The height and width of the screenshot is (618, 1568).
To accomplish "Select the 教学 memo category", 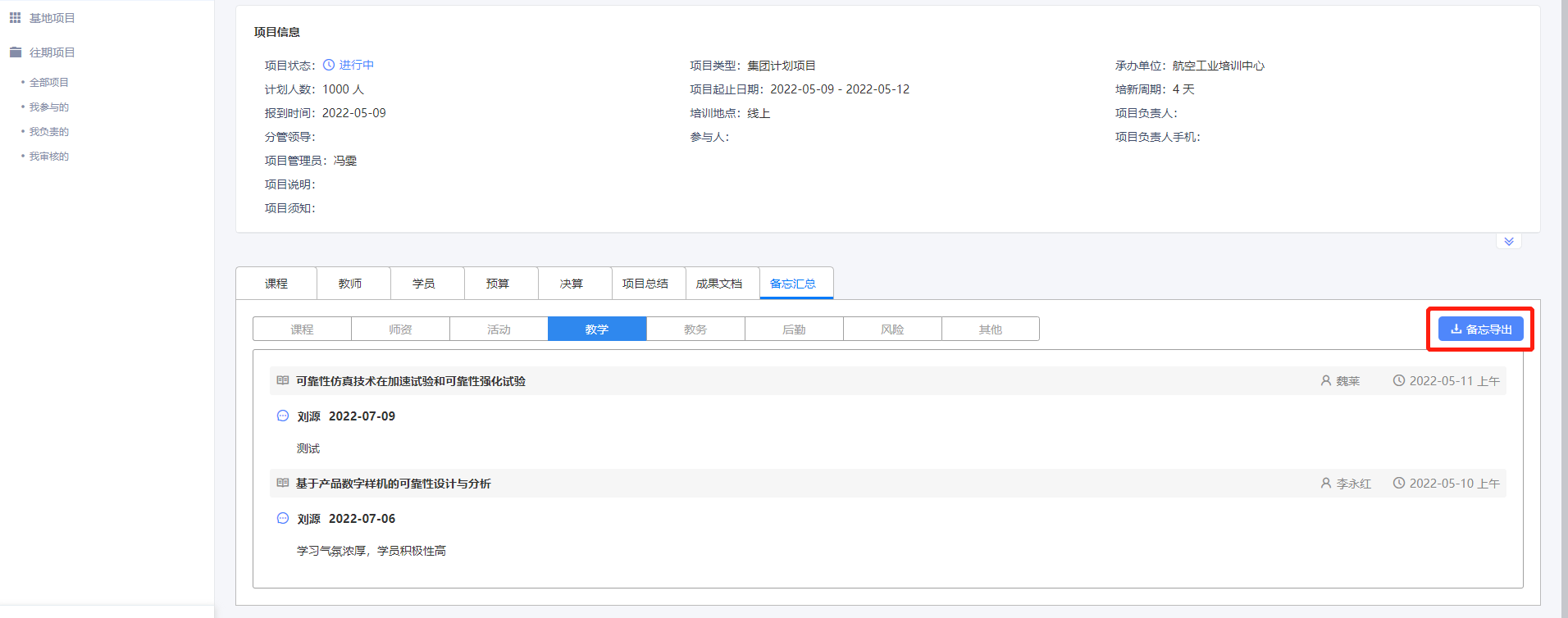I will point(597,329).
